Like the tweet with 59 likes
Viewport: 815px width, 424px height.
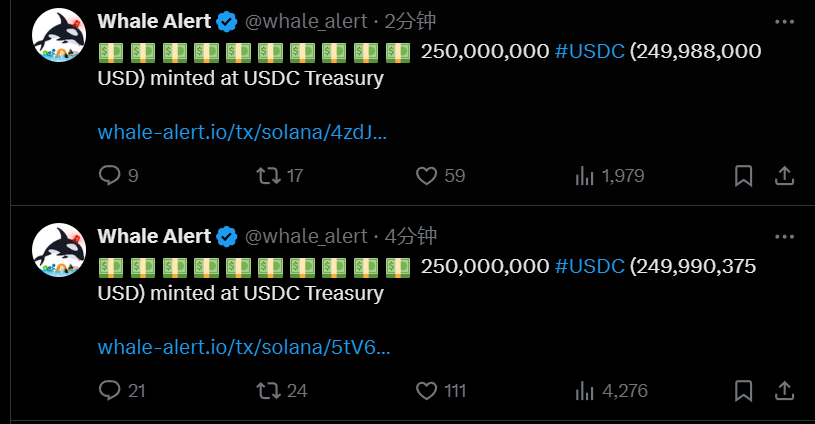(x=427, y=176)
